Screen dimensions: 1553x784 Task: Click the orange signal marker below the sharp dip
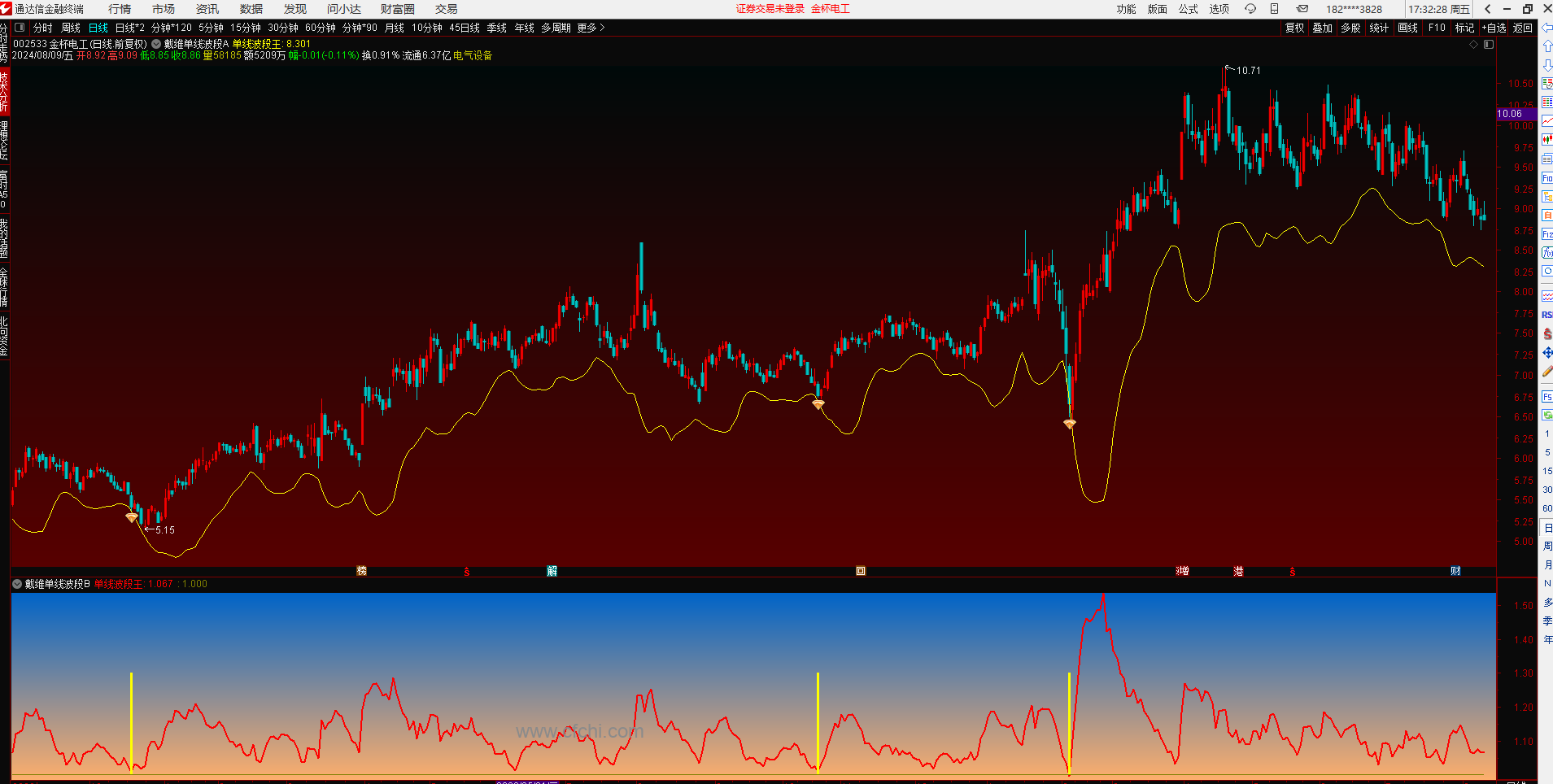[1070, 424]
